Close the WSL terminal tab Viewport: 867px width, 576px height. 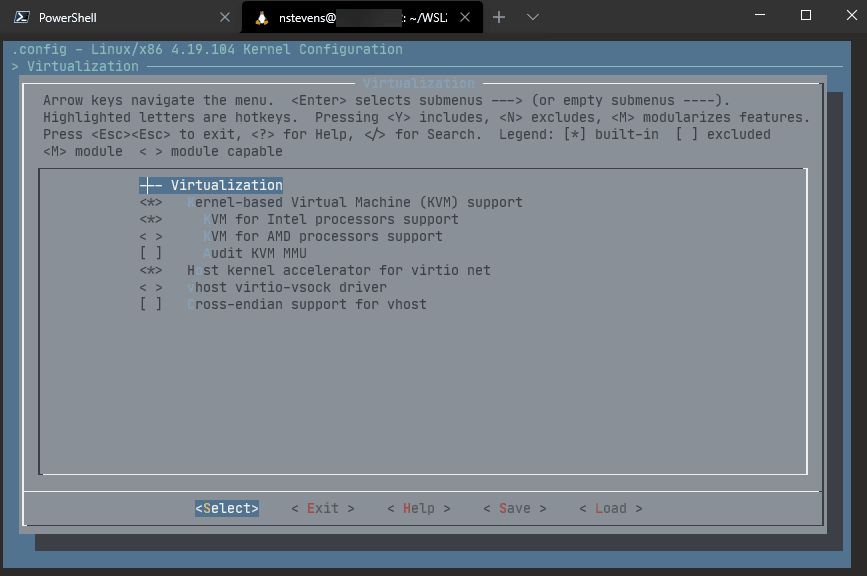[x=465, y=17]
